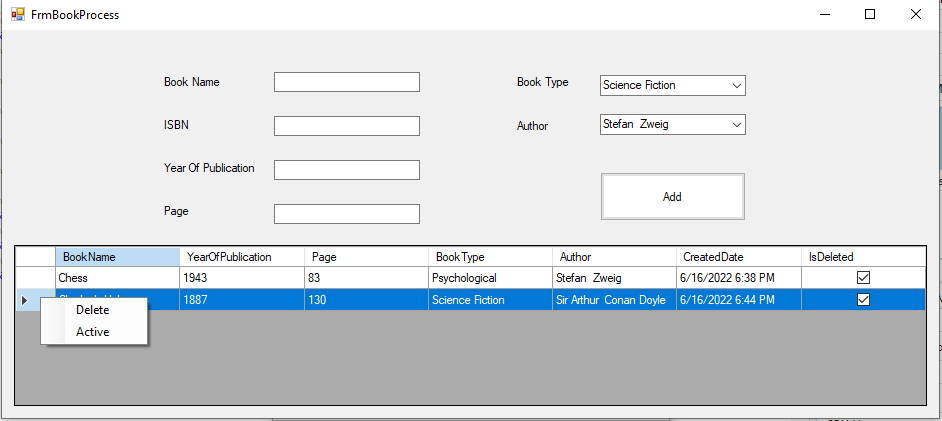Click the Page input field
The image size is (942, 421).
pos(347,214)
